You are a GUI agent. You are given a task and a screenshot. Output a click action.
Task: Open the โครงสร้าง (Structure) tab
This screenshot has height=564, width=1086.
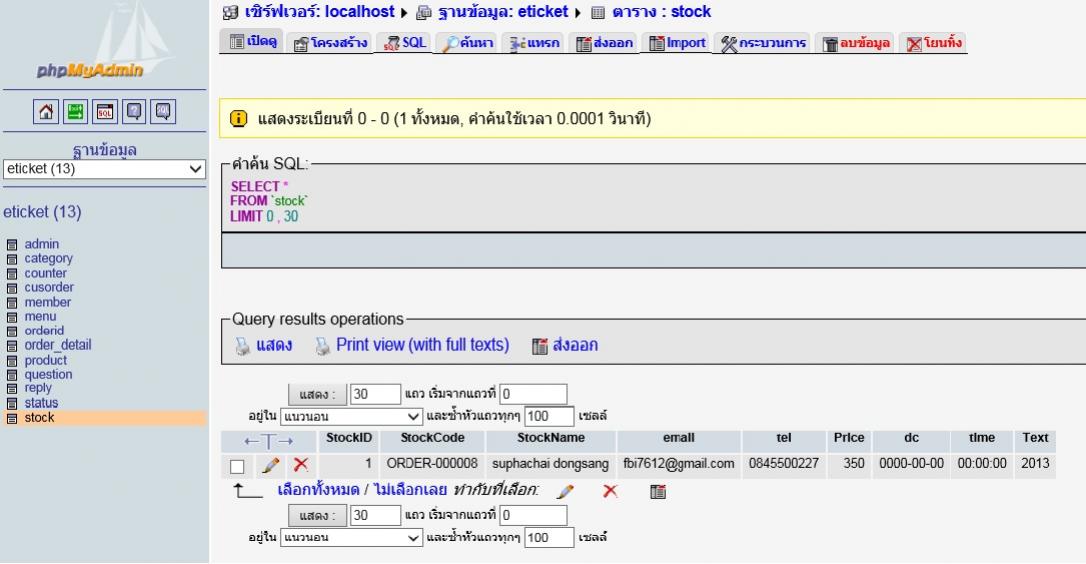point(330,43)
